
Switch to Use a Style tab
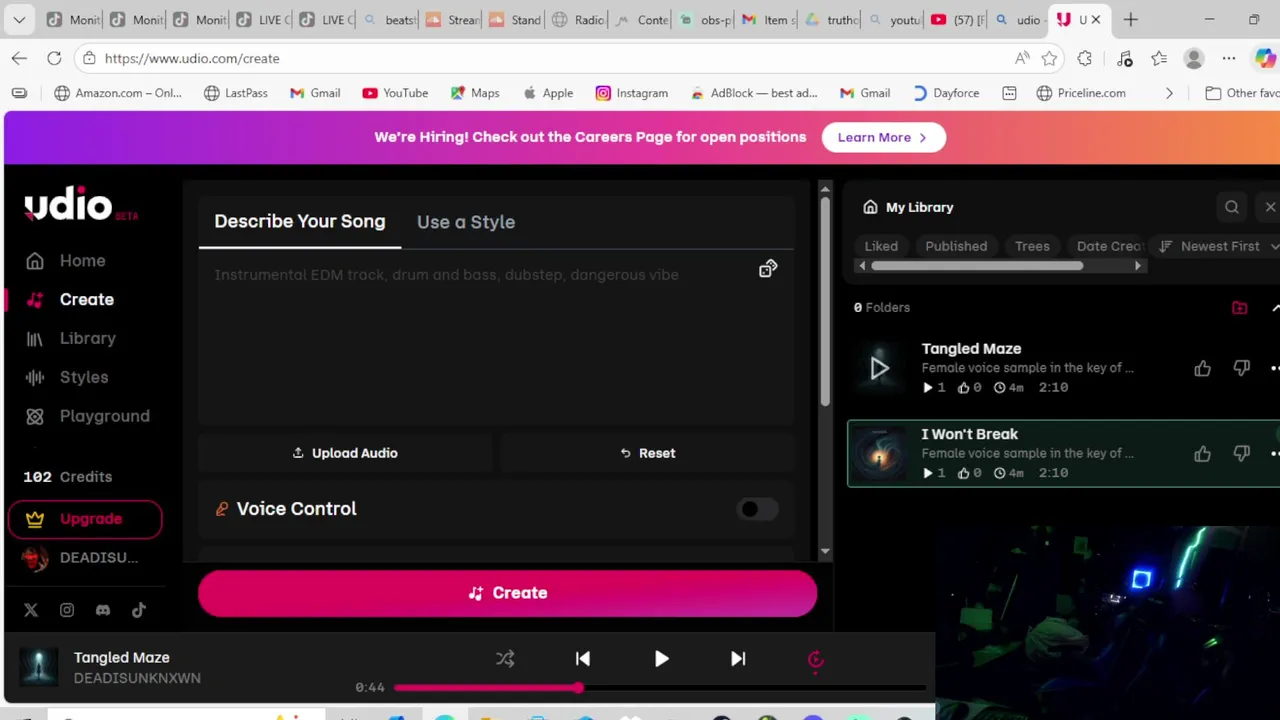[466, 222]
